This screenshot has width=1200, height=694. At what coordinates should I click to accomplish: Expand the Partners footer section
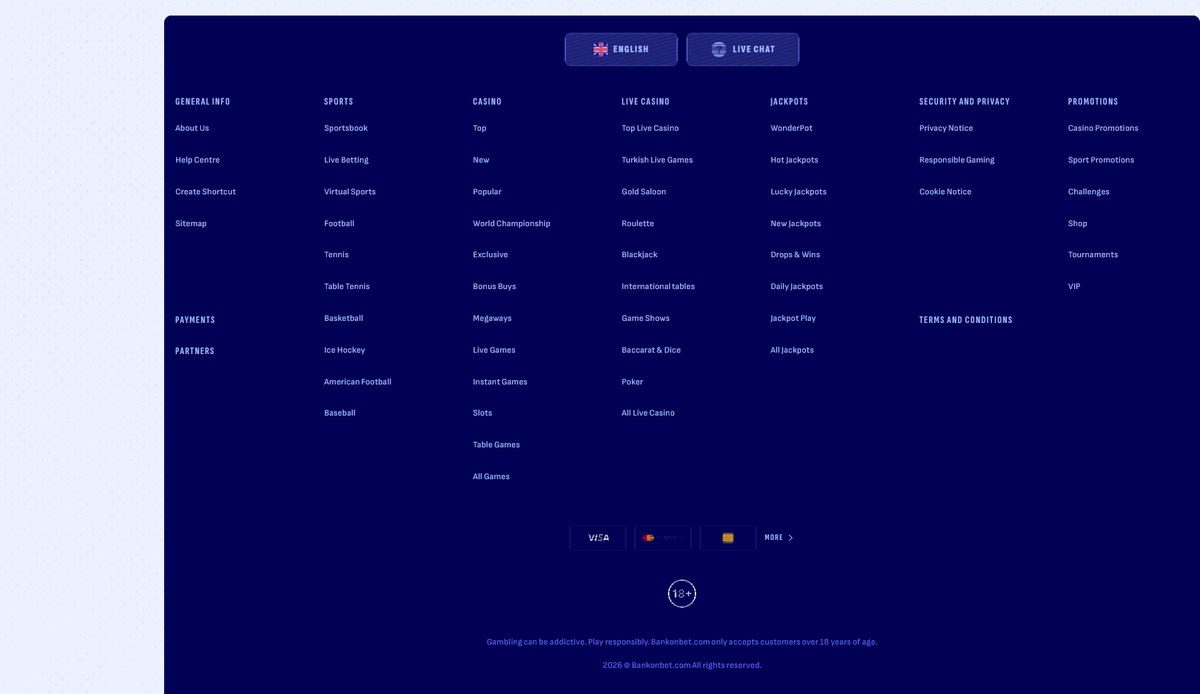pos(195,351)
